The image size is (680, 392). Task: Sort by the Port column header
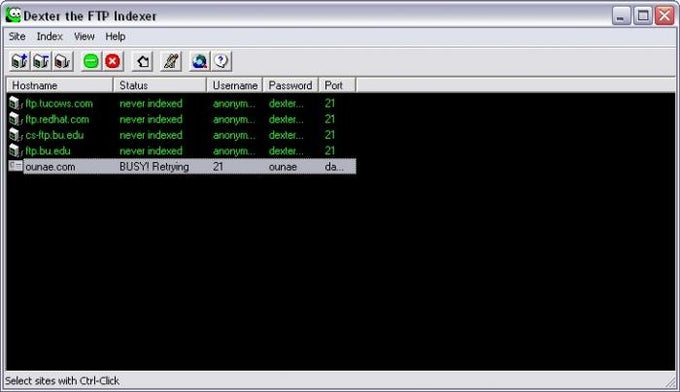(x=337, y=85)
